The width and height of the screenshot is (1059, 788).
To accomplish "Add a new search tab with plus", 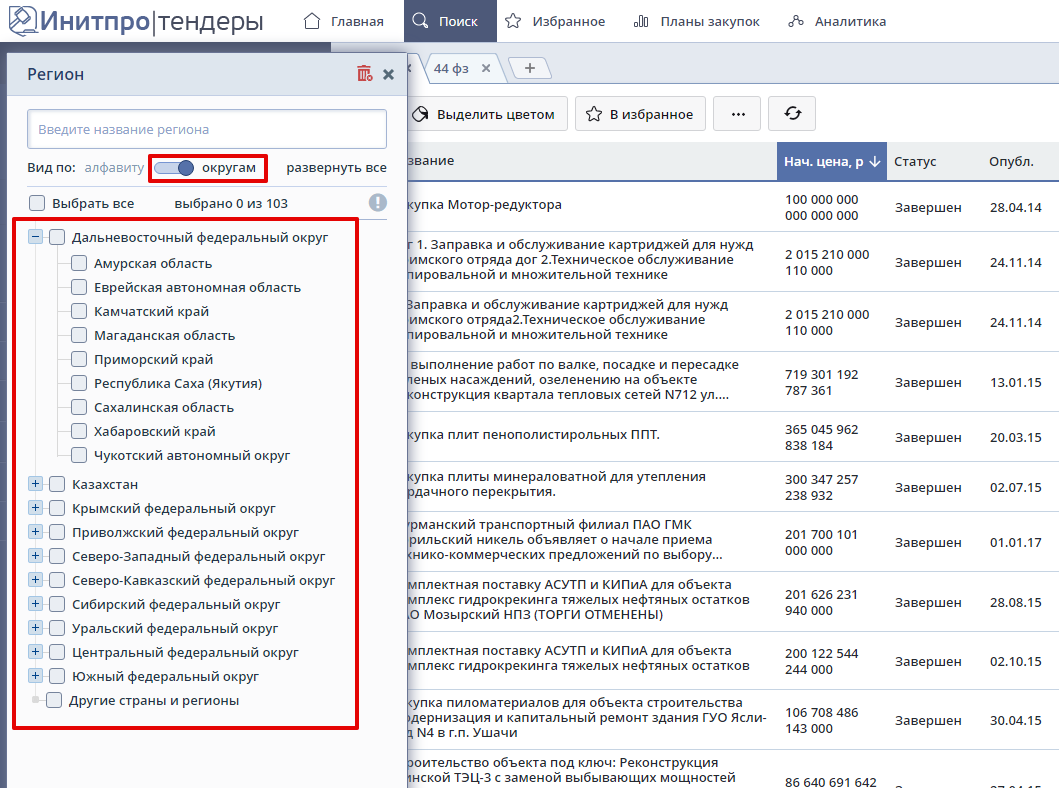I will click(530, 68).
